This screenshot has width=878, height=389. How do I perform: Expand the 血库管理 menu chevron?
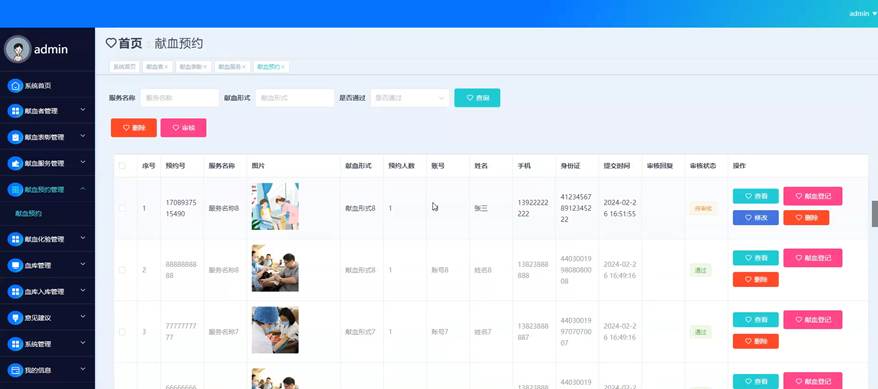coord(83,264)
